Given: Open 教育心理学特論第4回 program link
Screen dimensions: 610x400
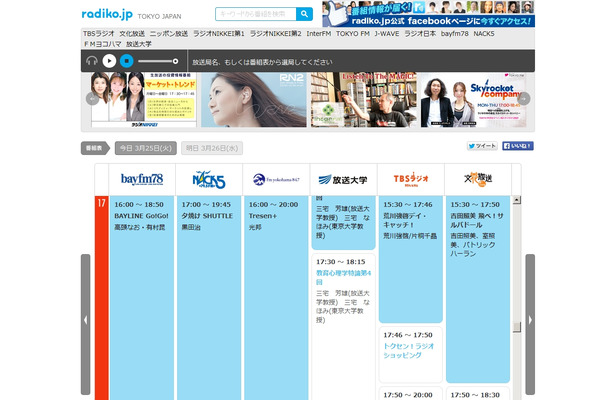Looking at the screenshot, I should [344, 277].
